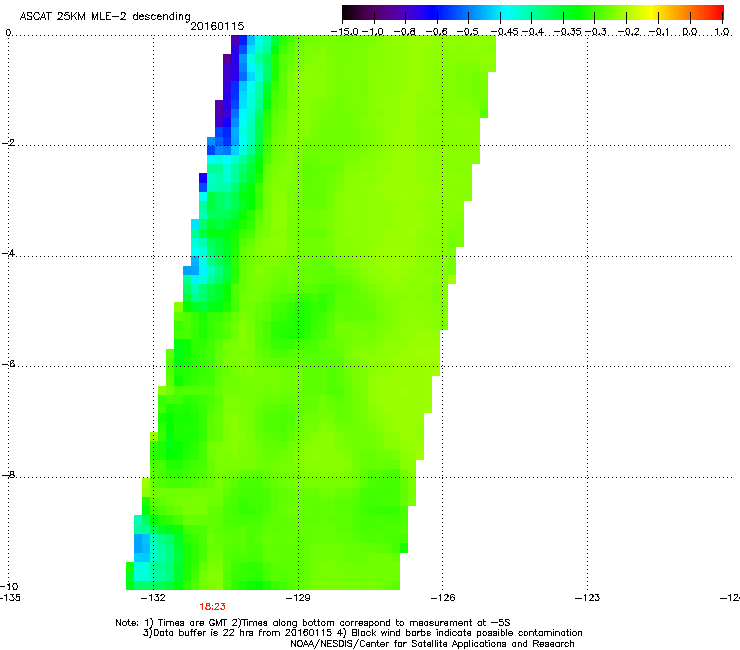Click the title "ASCAT 25KM MLE-2 descending"
Viewport: 740px width, 650px height.
point(105,17)
